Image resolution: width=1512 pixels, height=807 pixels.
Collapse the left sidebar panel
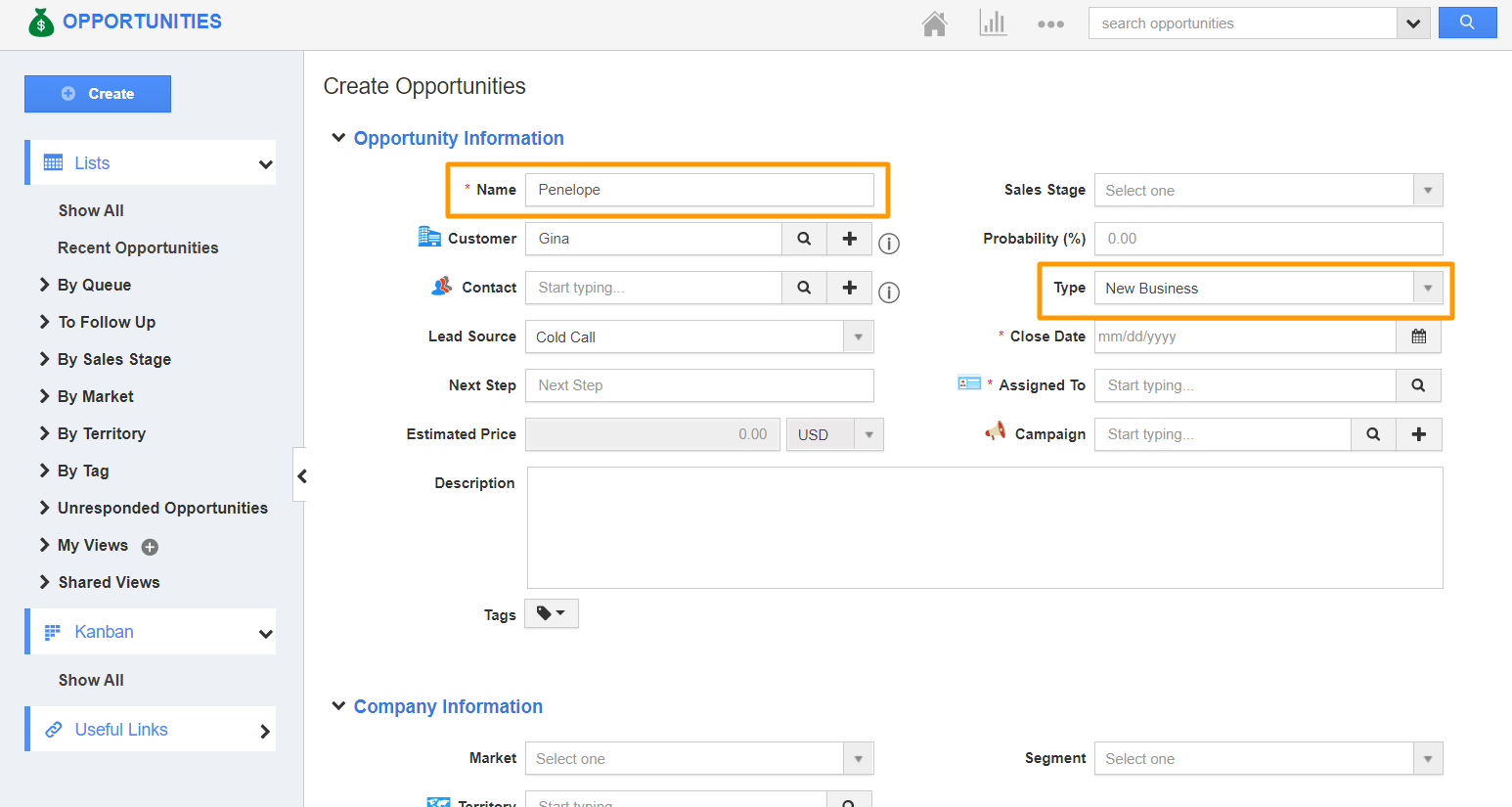(301, 476)
